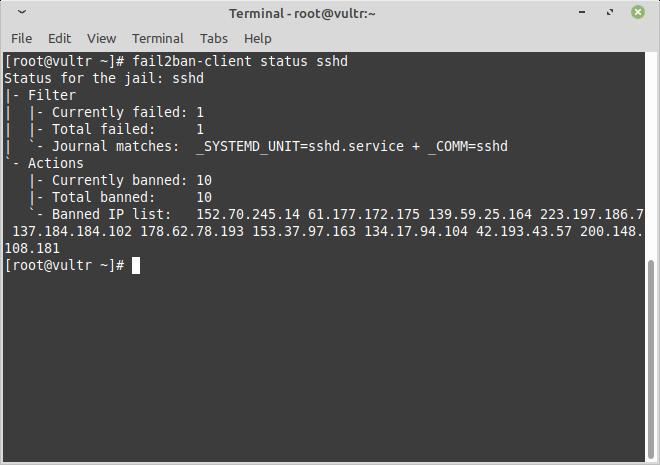Screen dimensions: 660x465
Task: Close the terminal with green X button
Action: 638,12
